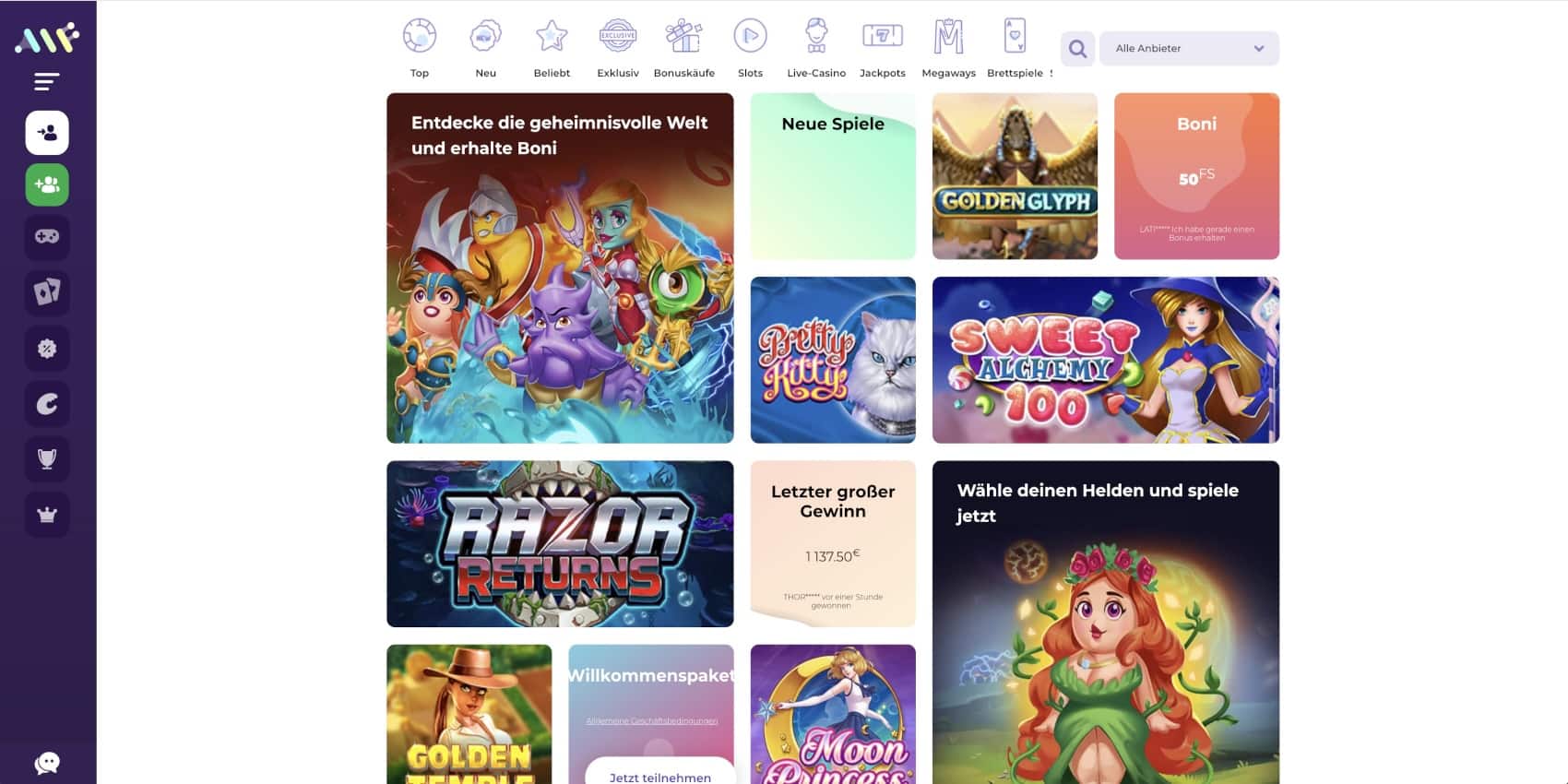
Task: Select the Megaways category
Action: pyautogui.click(x=948, y=48)
